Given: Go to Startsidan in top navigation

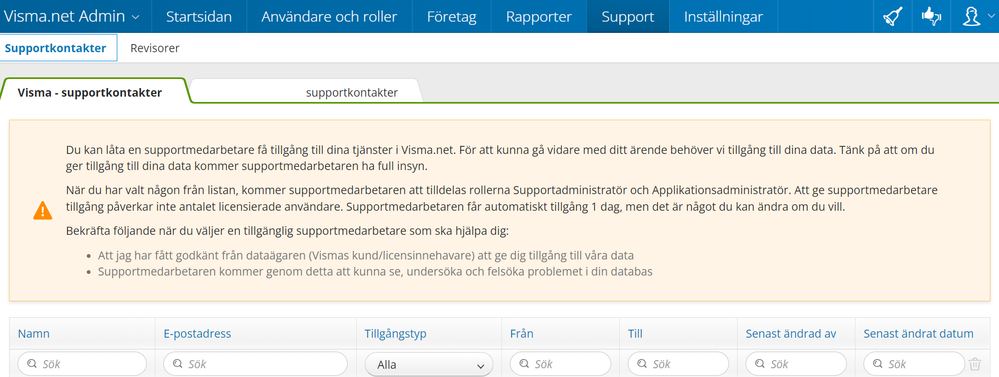Looking at the screenshot, I should (x=199, y=17).
